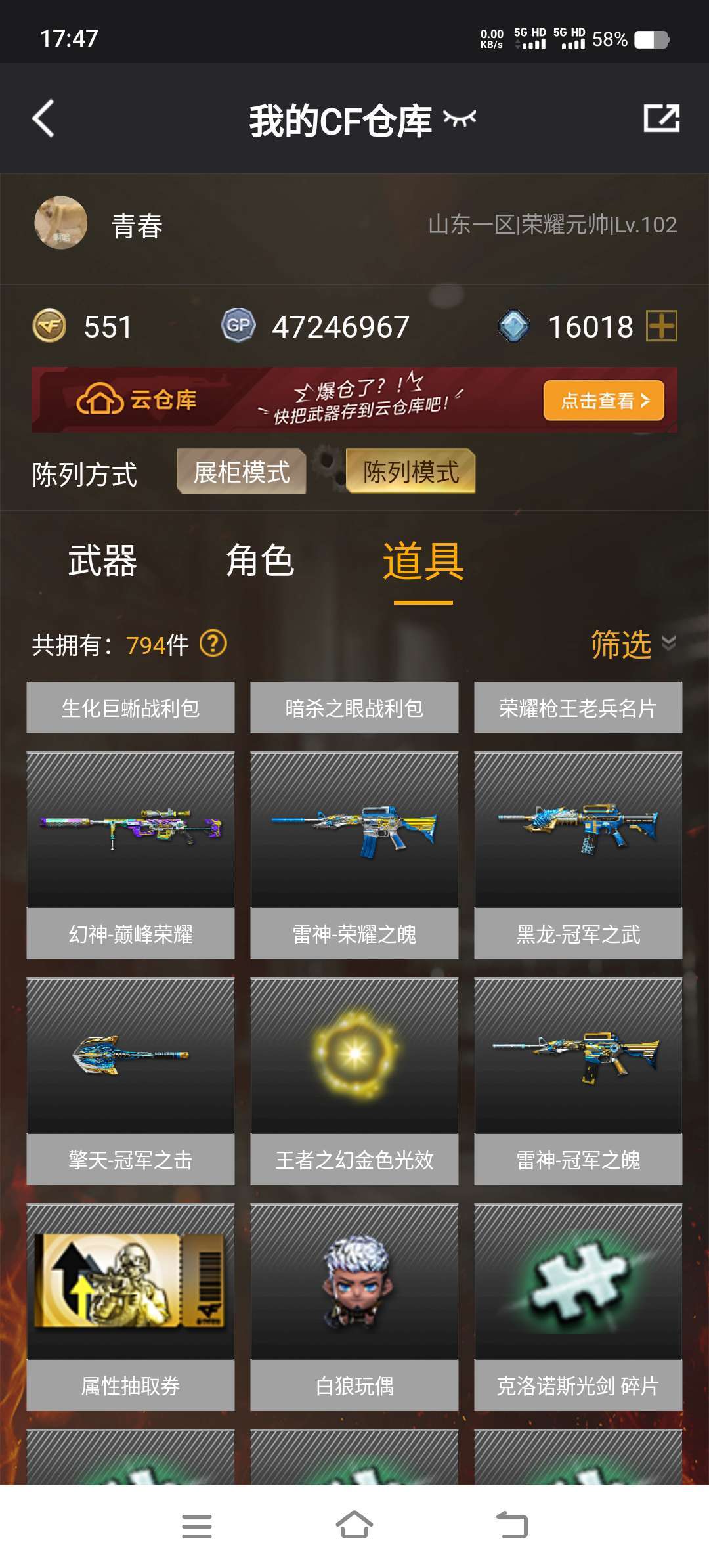Switch to 展柜模式 display mode
This screenshot has height=1568, width=709.
241,471
